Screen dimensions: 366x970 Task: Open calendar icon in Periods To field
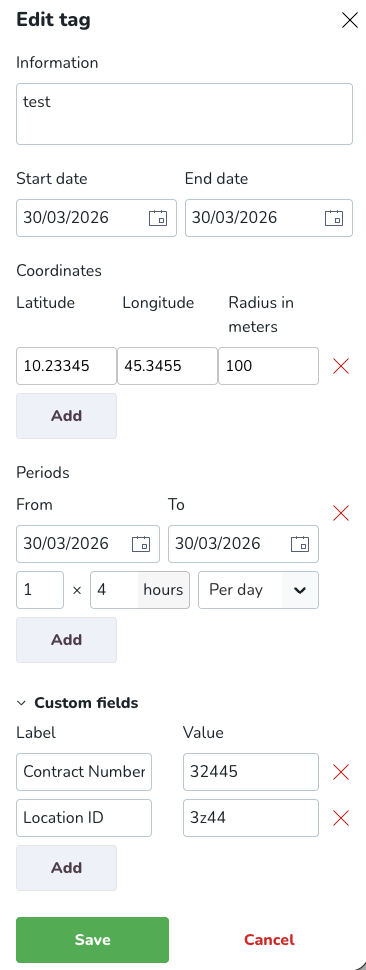(x=300, y=544)
